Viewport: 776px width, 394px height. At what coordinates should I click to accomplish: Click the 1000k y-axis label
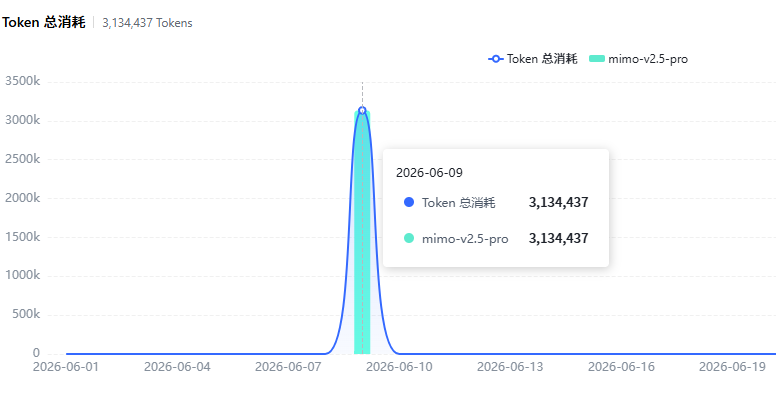22,276
